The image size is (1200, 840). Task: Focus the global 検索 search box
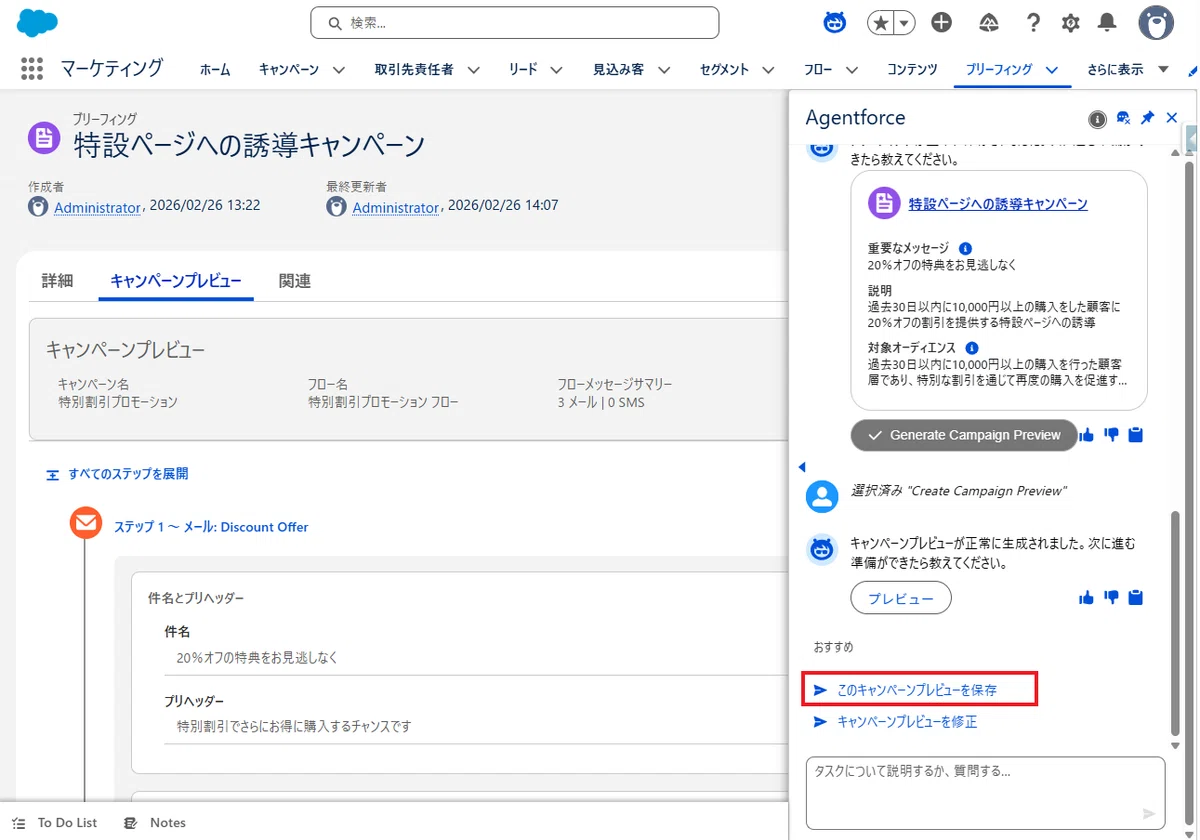click(515, 23)
